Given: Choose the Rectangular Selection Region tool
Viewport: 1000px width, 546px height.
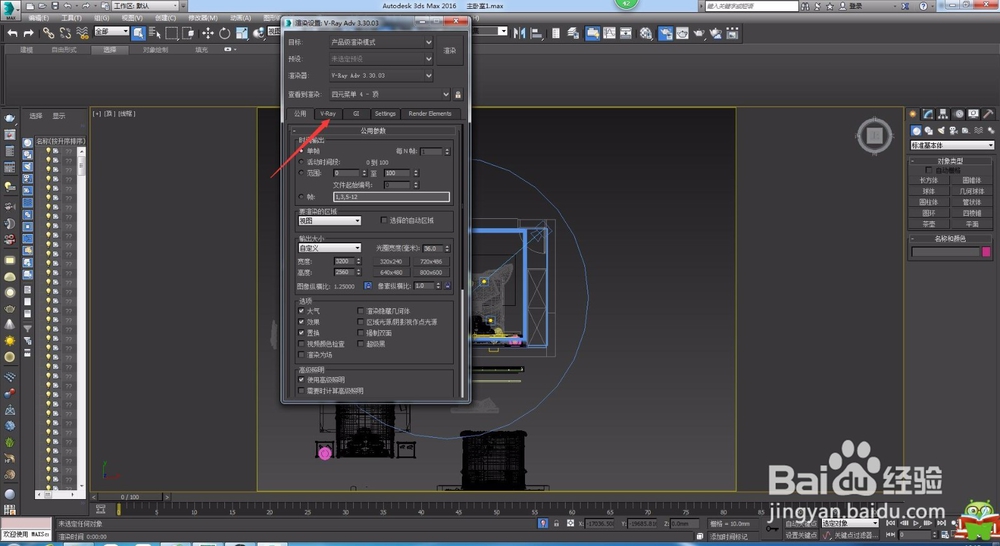Looking at the screenshot, I should [x=172, y=33].
